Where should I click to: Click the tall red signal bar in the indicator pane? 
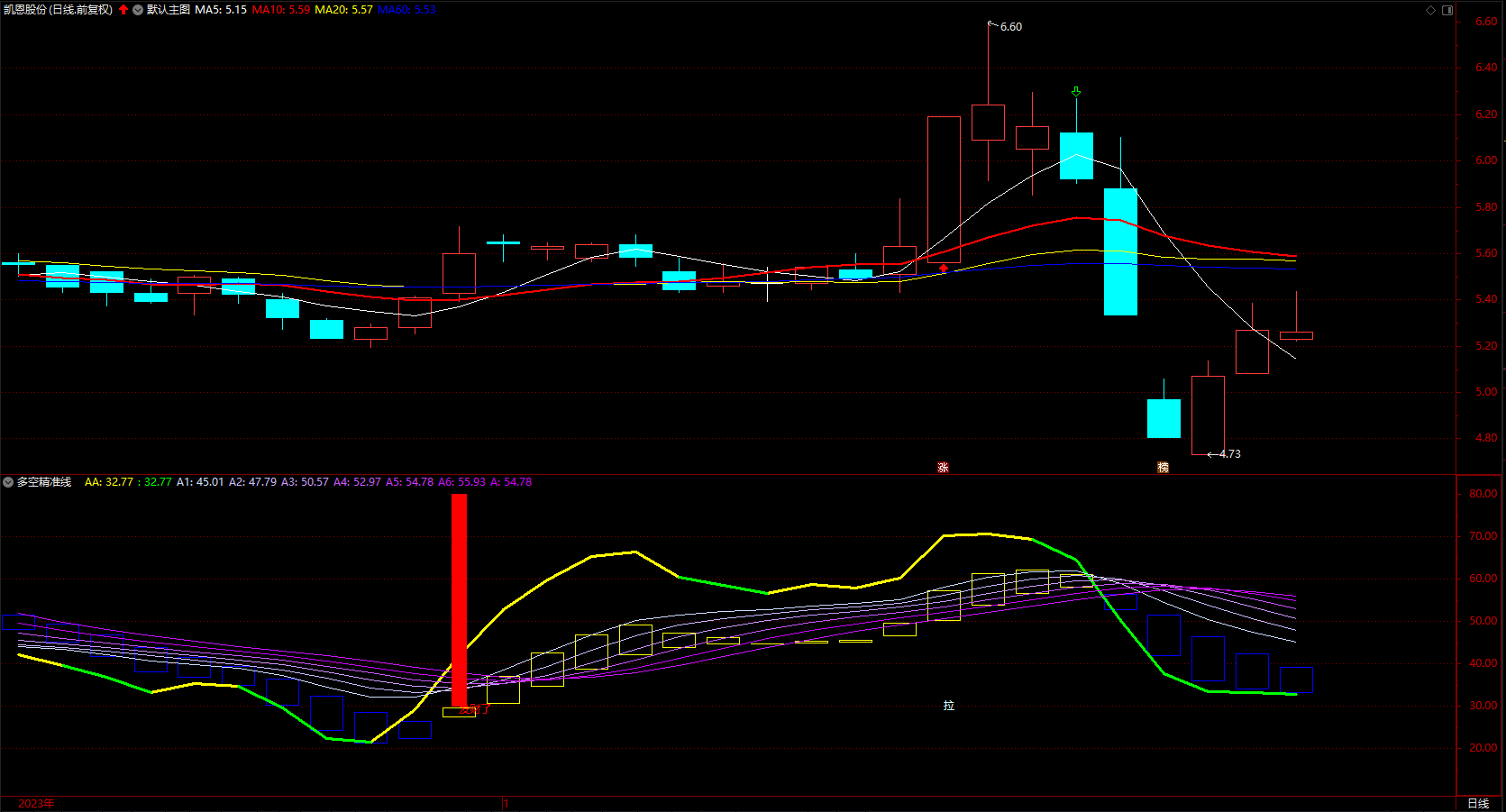pos(459,600)
